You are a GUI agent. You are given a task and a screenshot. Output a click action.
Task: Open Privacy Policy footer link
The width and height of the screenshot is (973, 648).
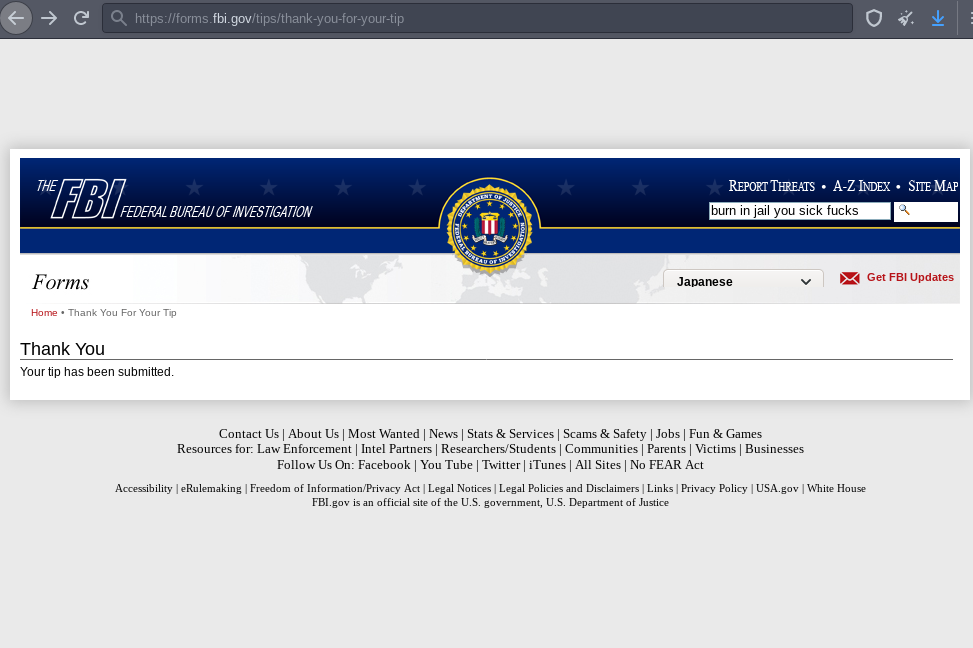(714, 488)
